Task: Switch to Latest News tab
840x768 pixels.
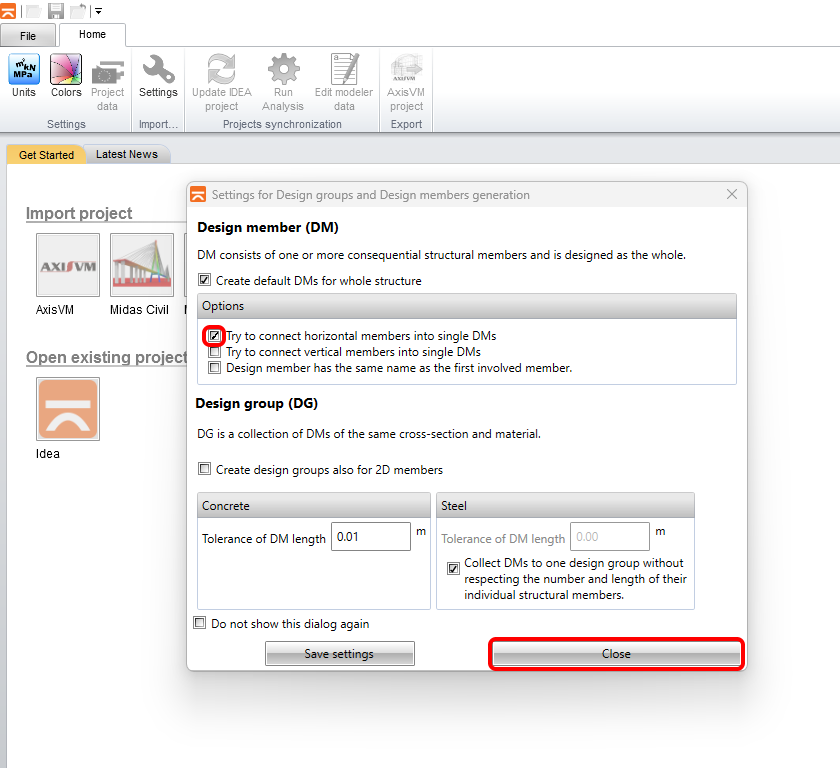Action: click(127, 154)
